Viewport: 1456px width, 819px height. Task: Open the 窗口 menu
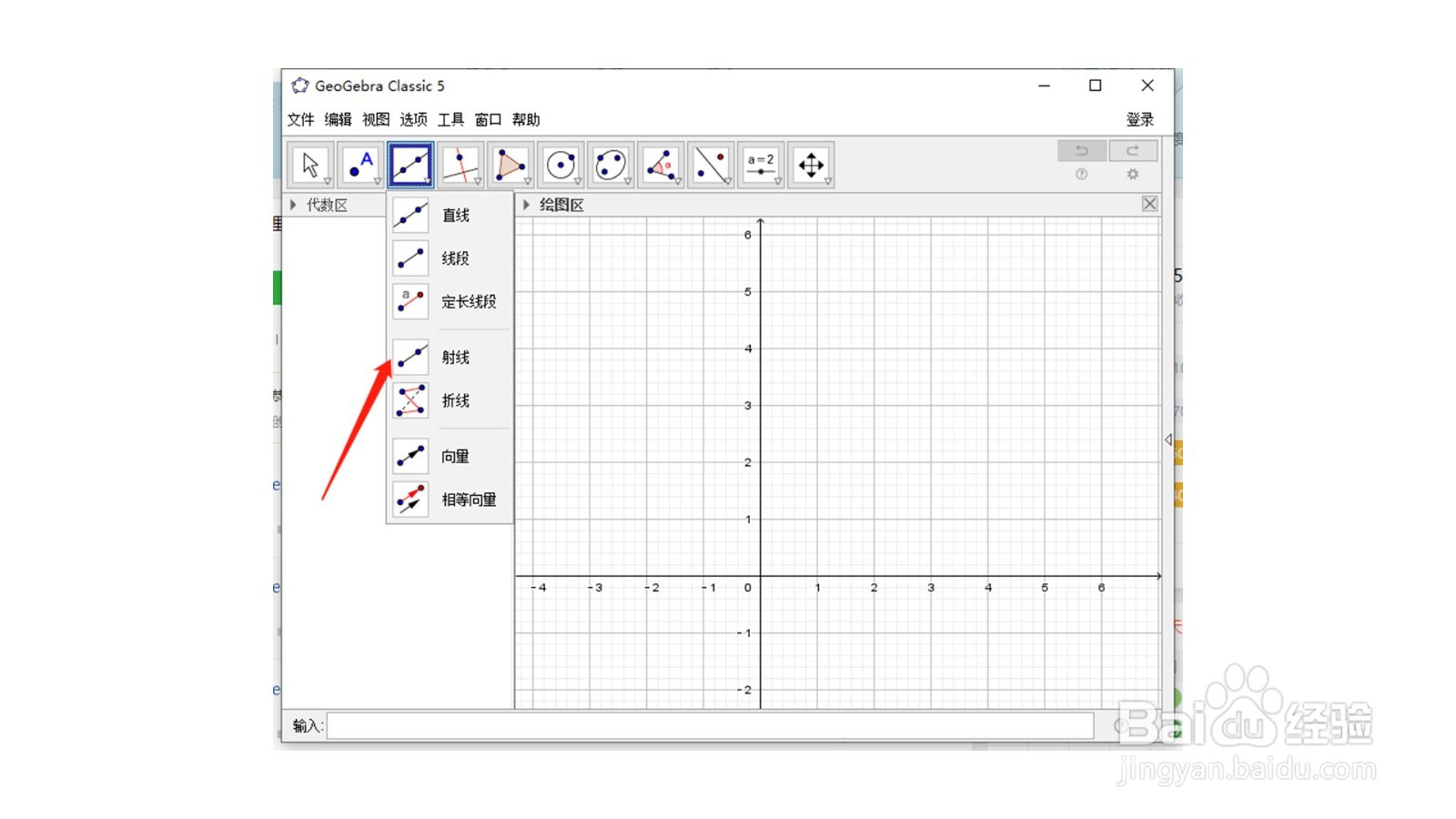coord(489,119)
